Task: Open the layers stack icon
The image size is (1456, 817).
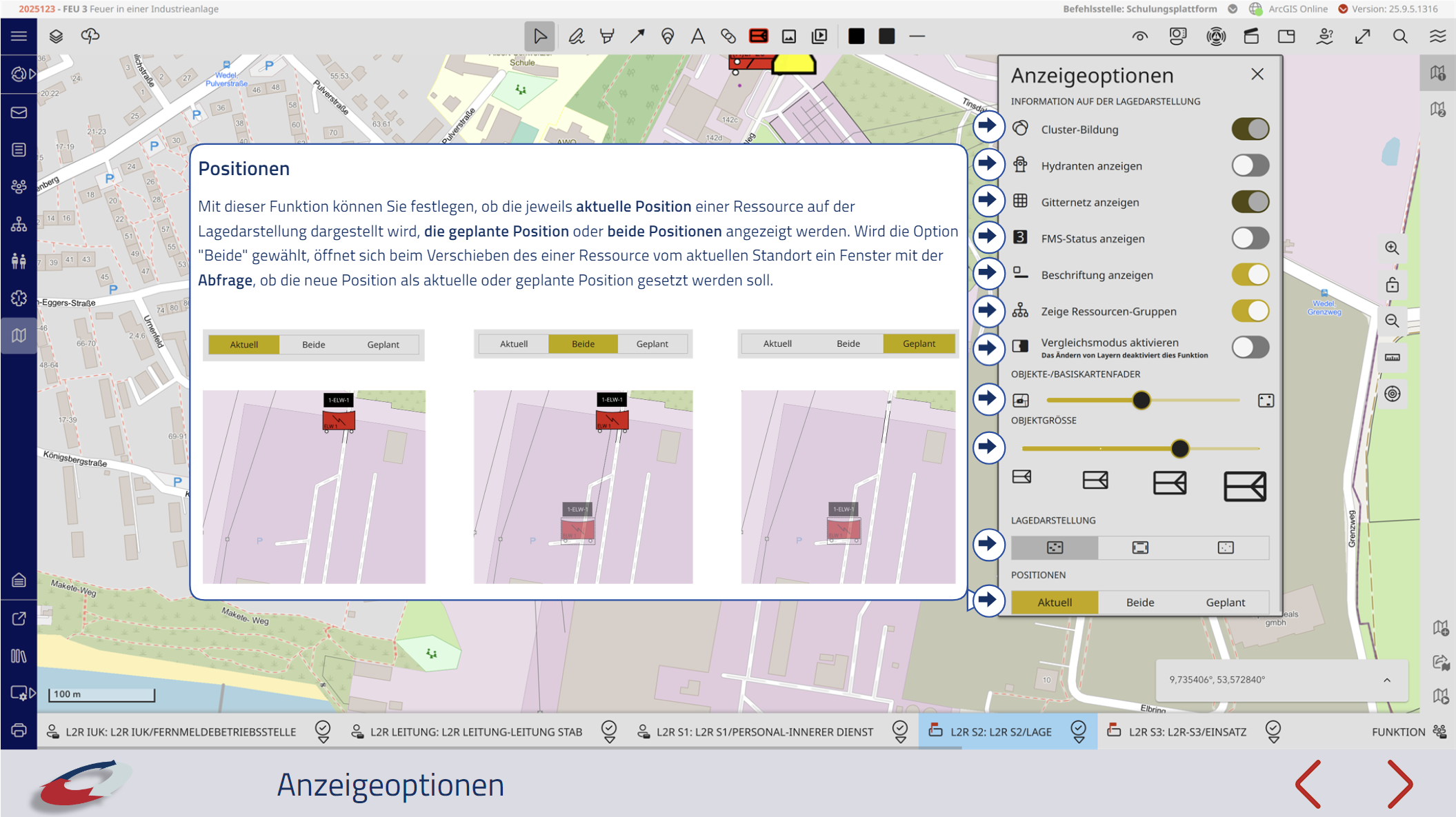Action: (x=56, y=36)
